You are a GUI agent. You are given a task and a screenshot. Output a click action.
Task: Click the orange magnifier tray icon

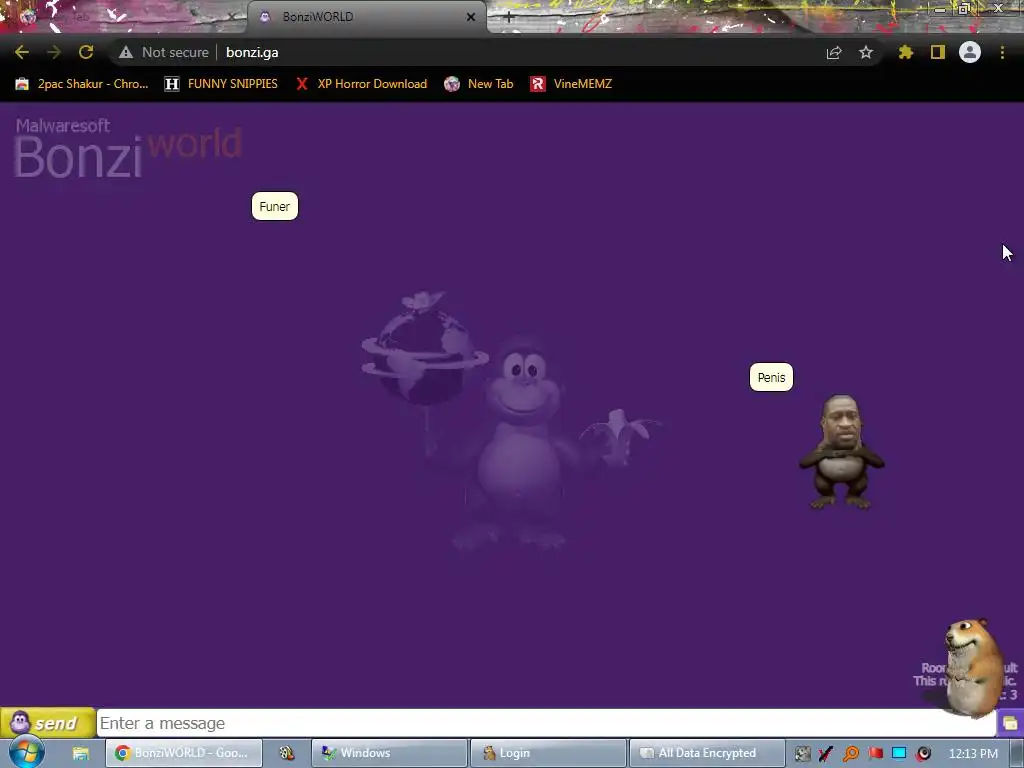tap(851, 754)
